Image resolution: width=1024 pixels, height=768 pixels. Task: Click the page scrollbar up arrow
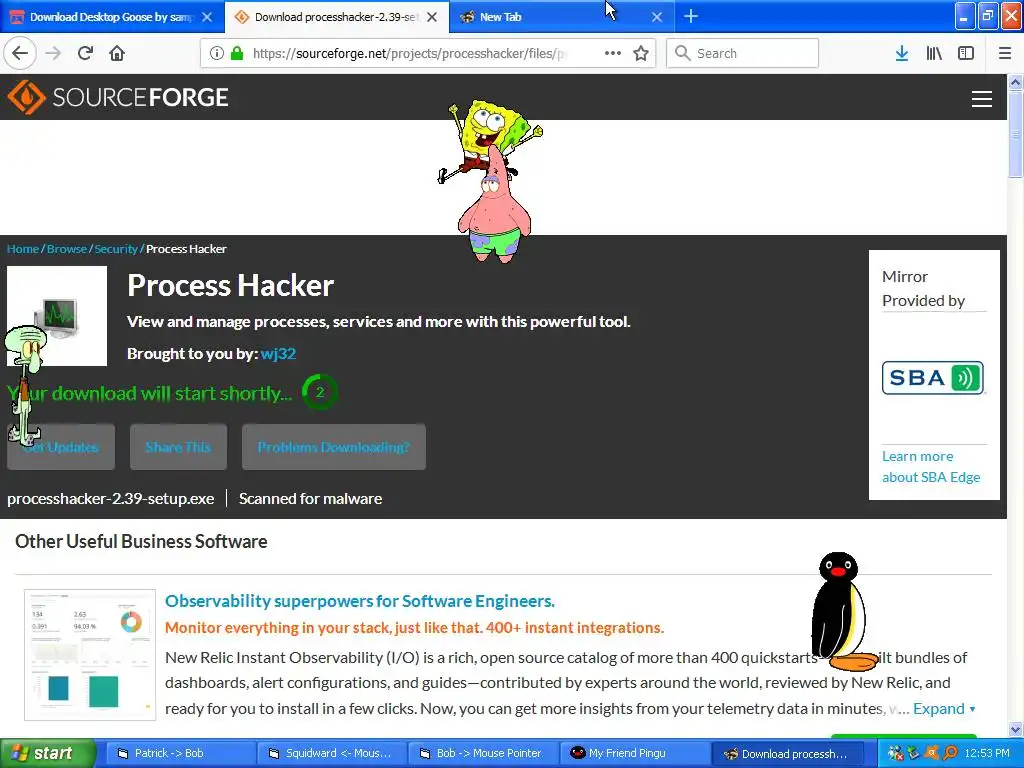[x=1015, y=82]
